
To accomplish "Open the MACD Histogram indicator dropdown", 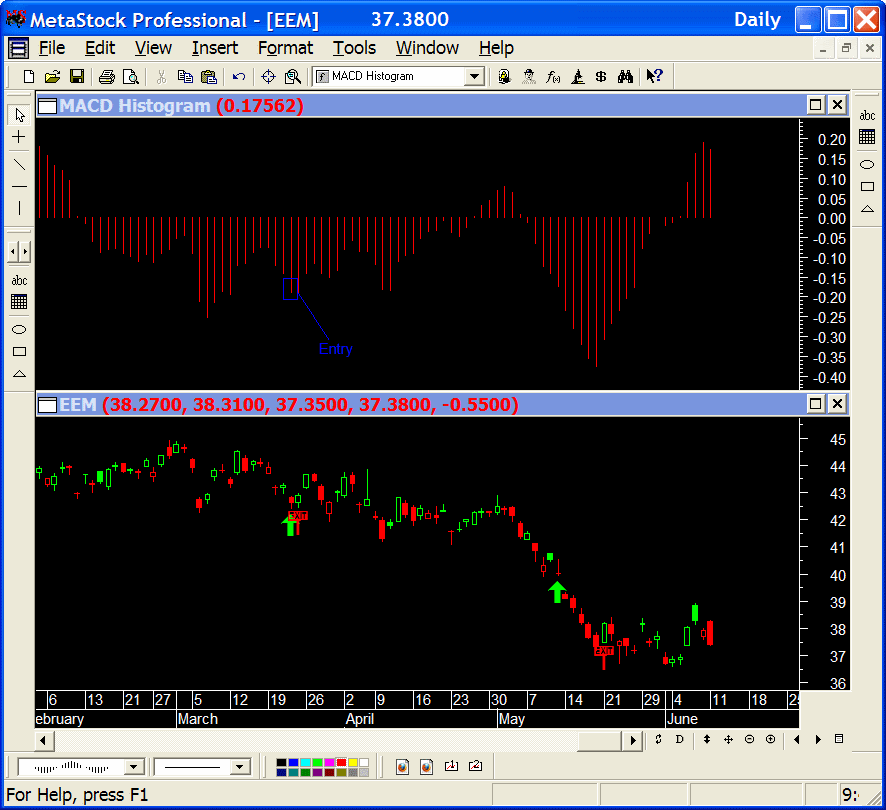I will (x=474, y=76).
